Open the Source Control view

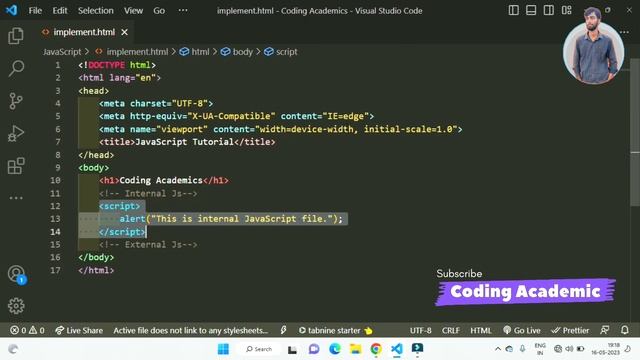point(16,101)
